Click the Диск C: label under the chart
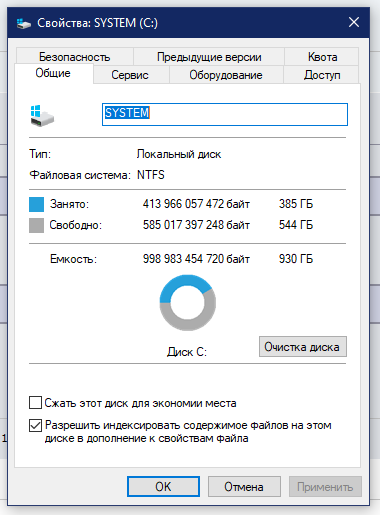The width and height of the screenshot is (380, 515). point(187,352)
